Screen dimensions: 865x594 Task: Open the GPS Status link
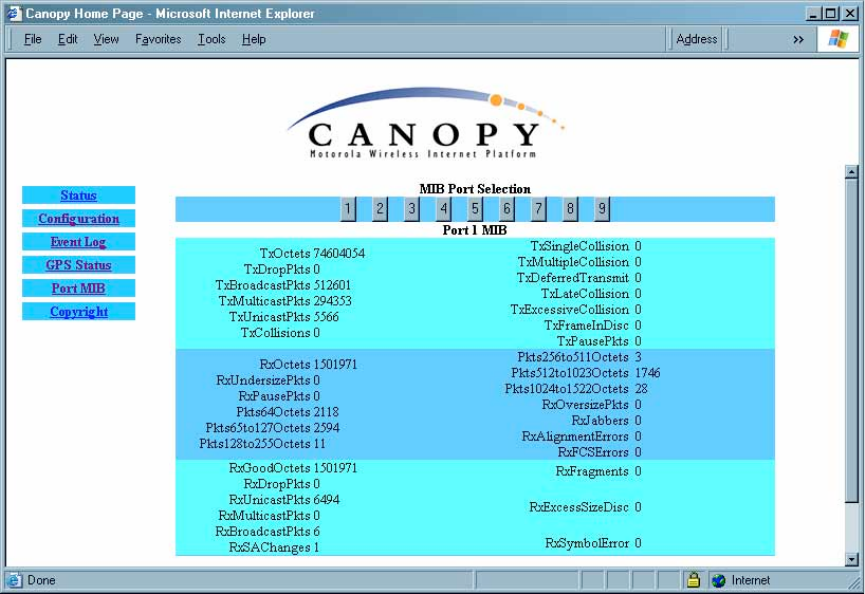click(78, 265)
